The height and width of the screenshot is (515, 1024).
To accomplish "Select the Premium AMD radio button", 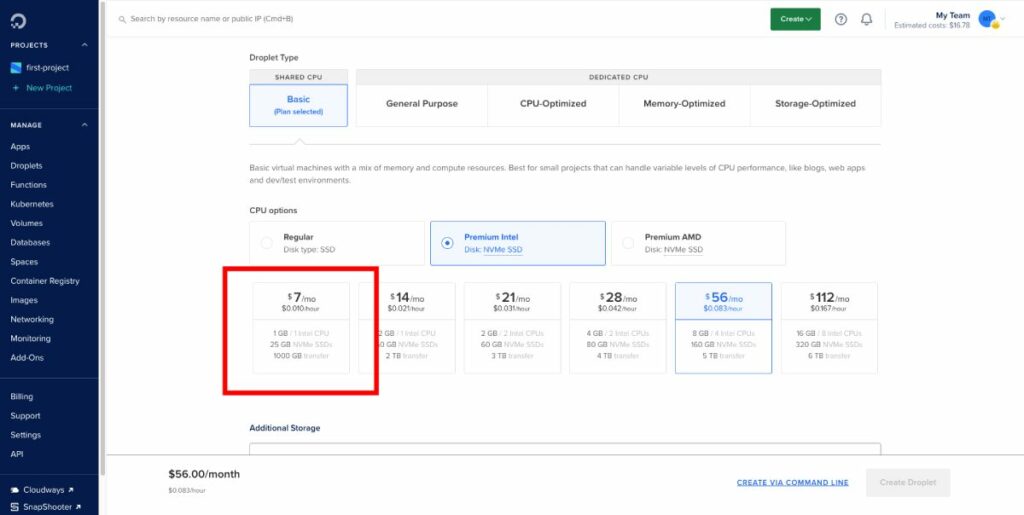I will [x=628, y=243].
